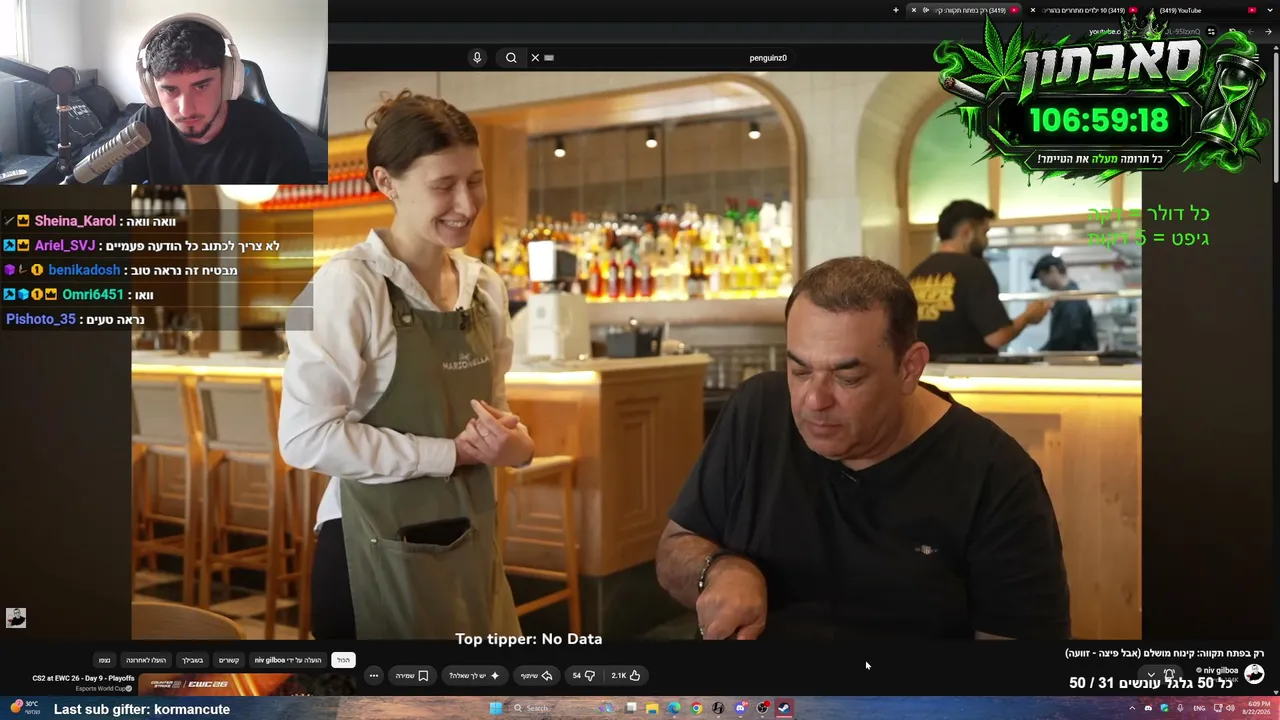Open "CS2 at EWC 26 - Day 9 - Playoffs"
This screenshot has width=1280, height=720.
[x=83, y=678]
